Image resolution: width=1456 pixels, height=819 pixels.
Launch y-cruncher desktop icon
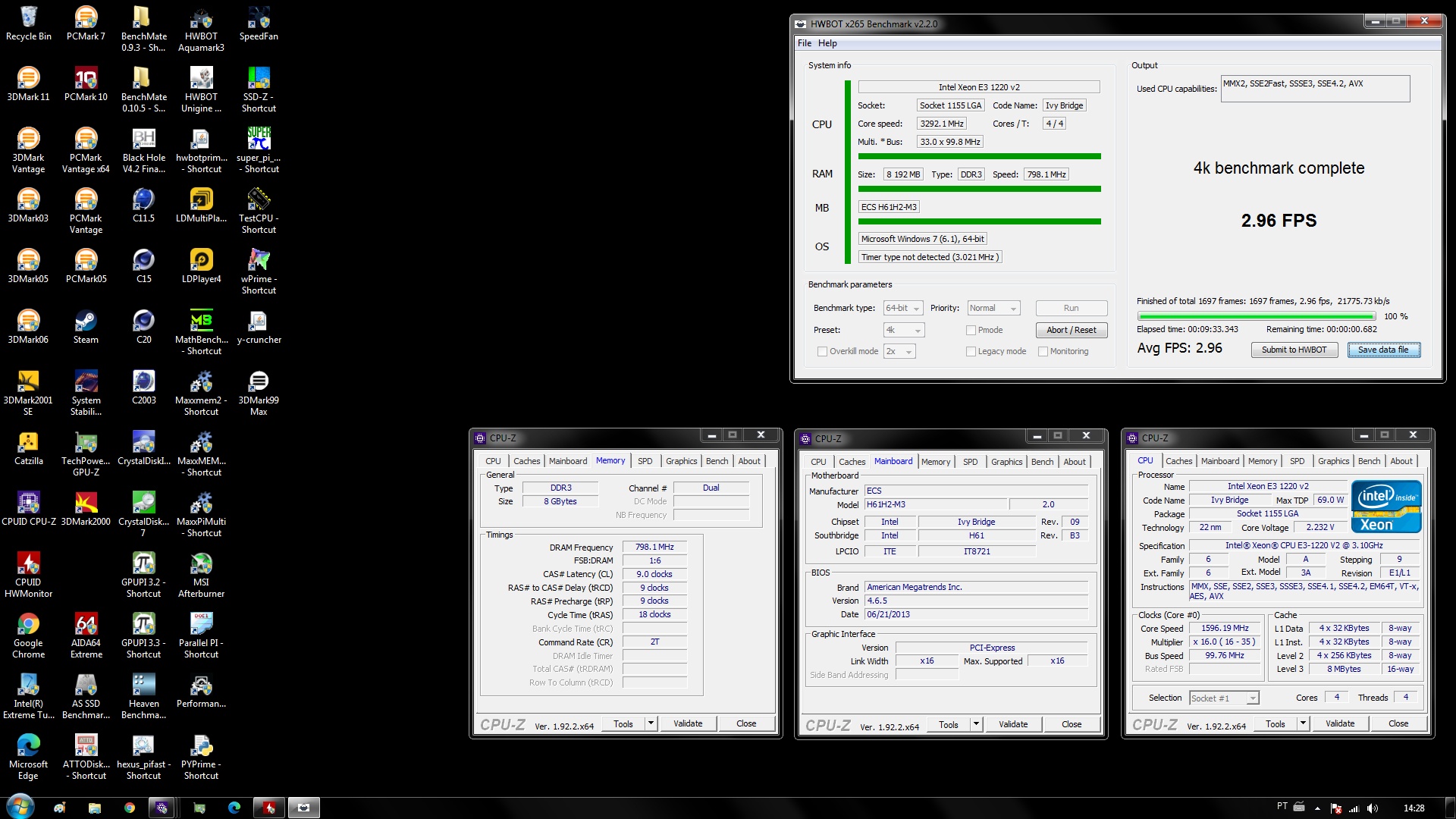click(259, 327)
